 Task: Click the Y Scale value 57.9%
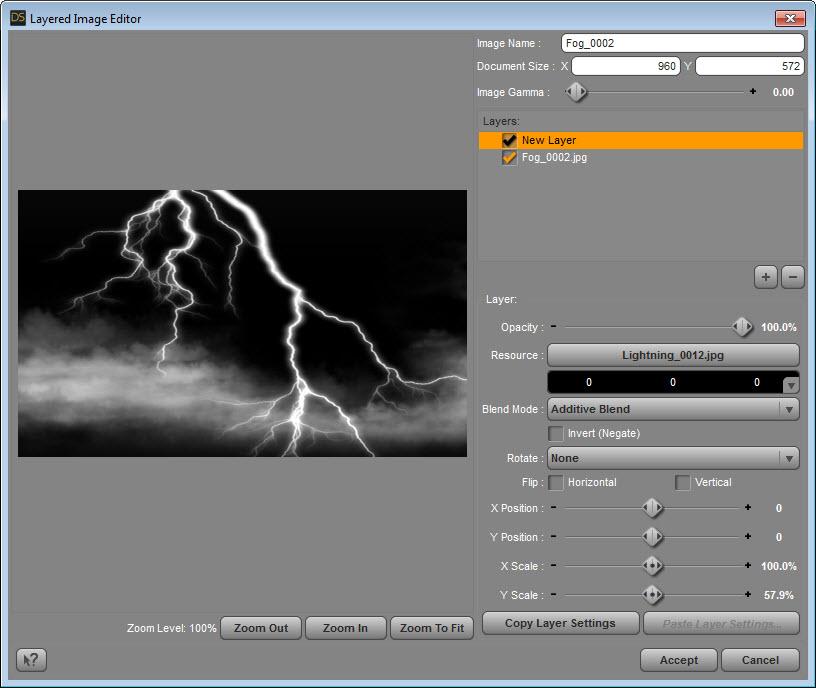pyautogui.click(x=779, y=595)
